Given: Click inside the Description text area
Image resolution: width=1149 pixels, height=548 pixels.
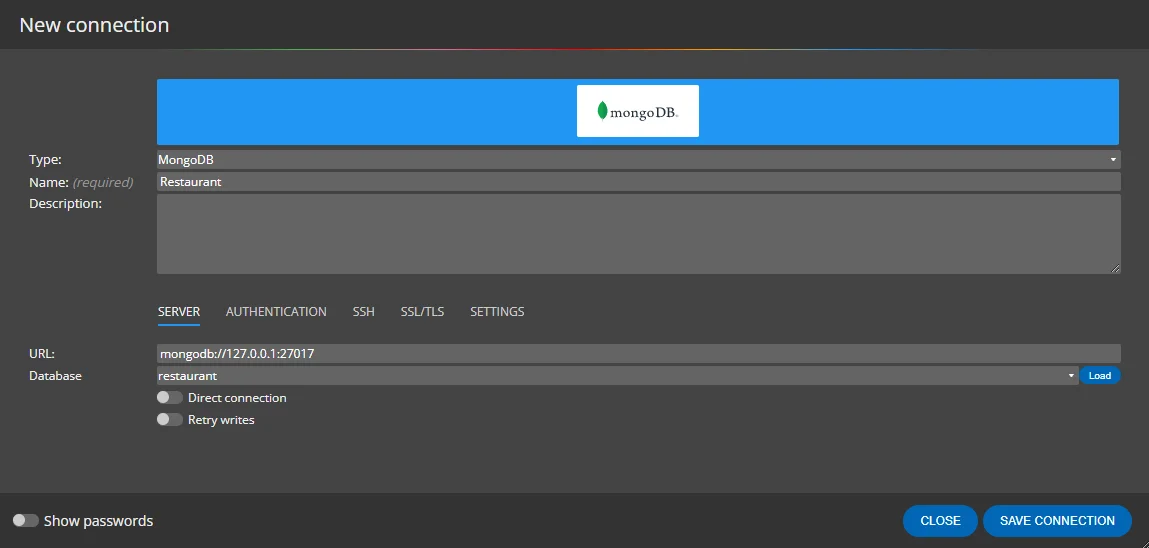Looking at the screenshot, I should 638,234.
